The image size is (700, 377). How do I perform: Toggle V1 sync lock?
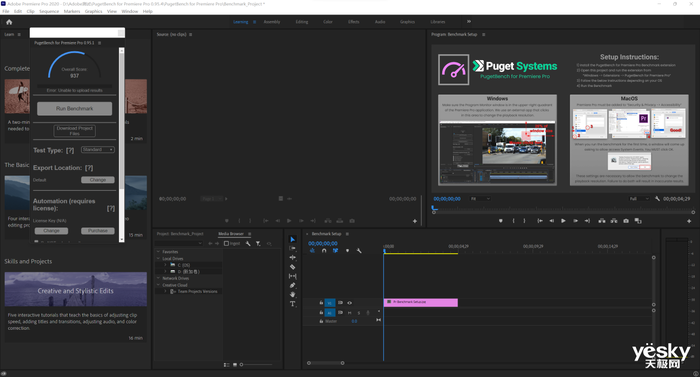click(x=340, y=302)
